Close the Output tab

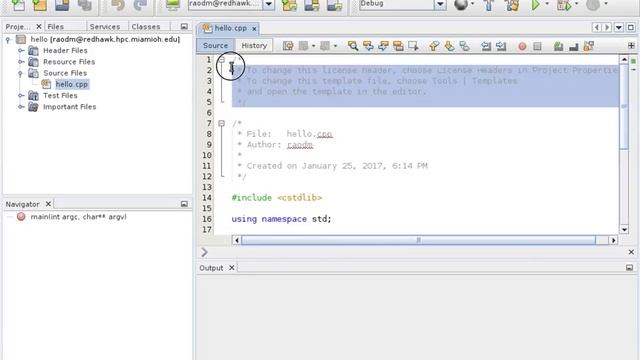click(x=231, y=268)
